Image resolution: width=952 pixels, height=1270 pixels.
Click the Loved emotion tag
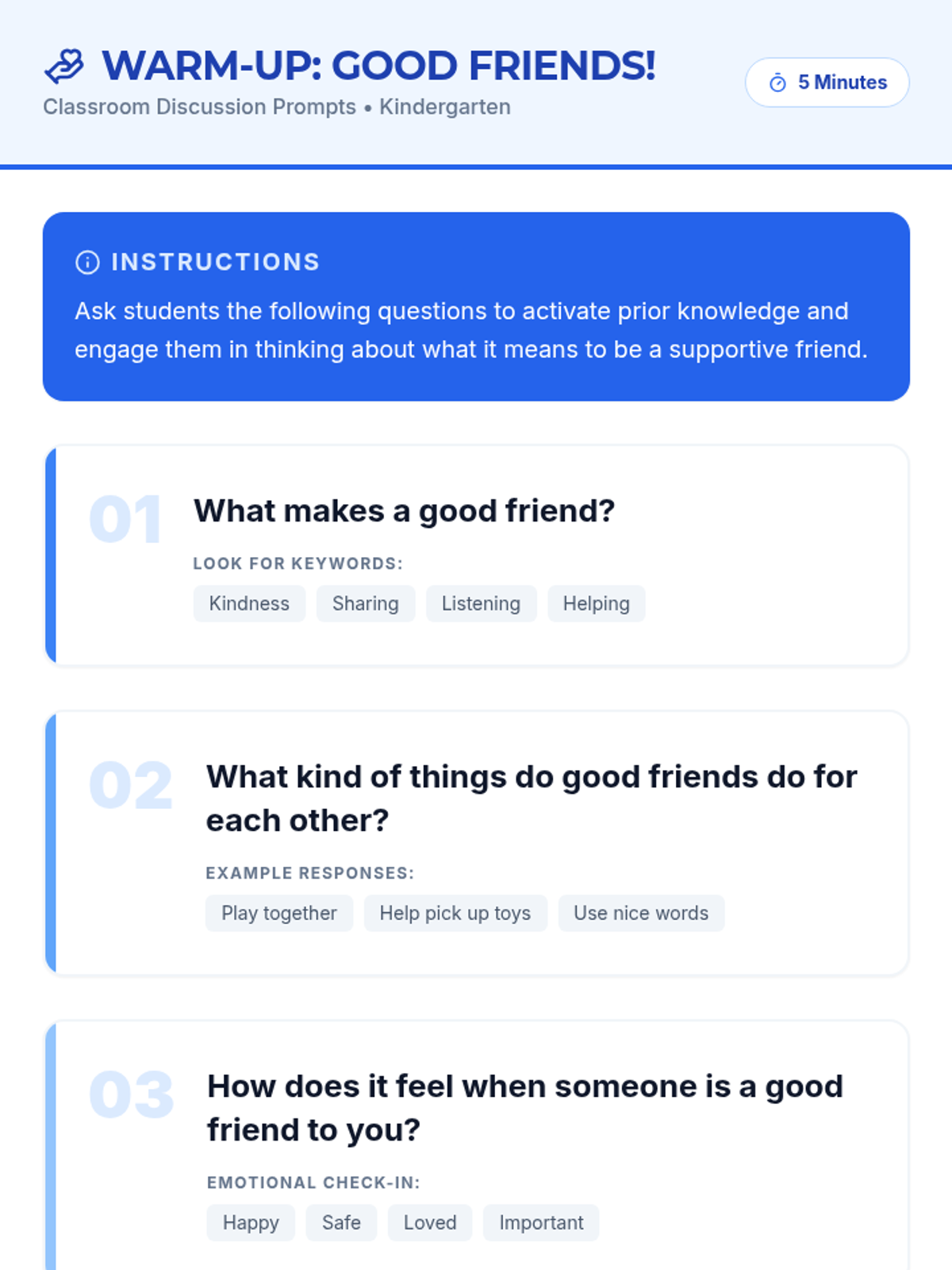(x=430, y=1222)
